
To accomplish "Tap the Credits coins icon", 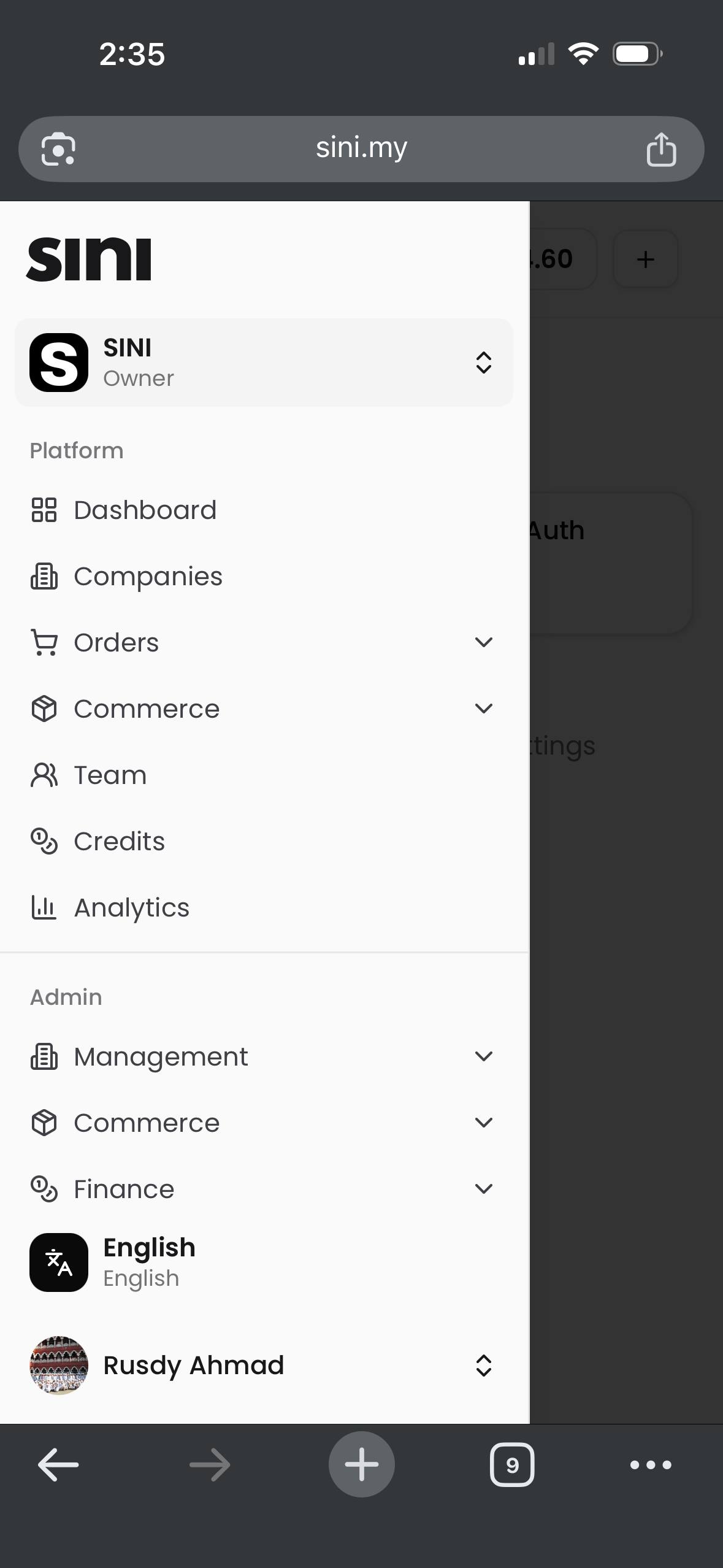I will 44,841.
